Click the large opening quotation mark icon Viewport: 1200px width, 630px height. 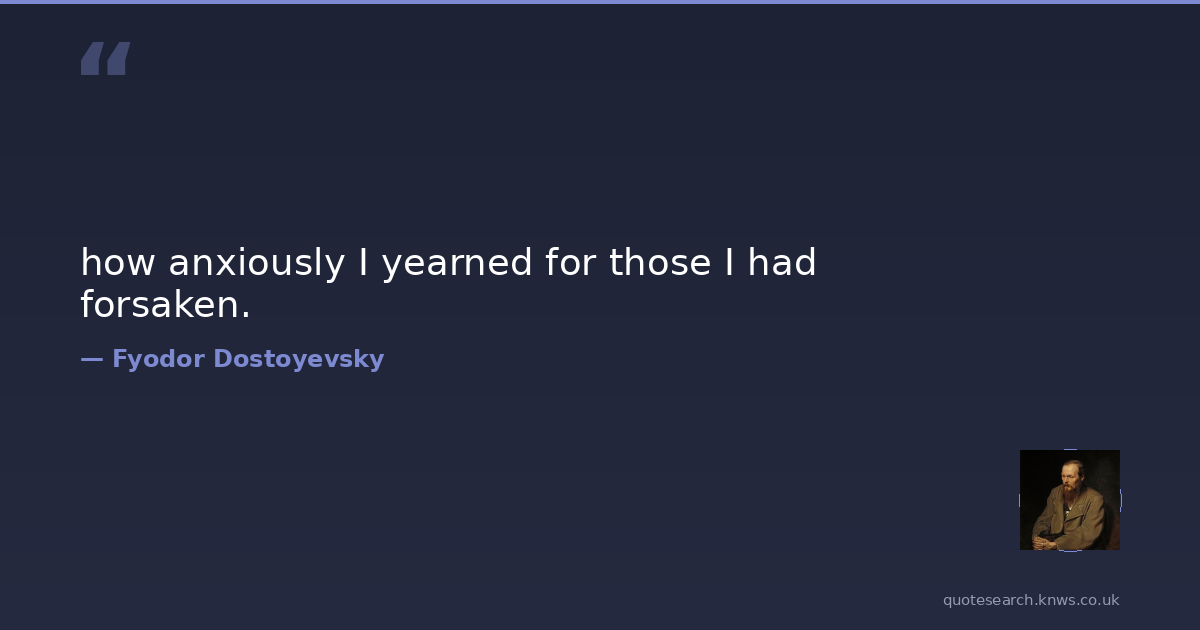click(105, 58)
